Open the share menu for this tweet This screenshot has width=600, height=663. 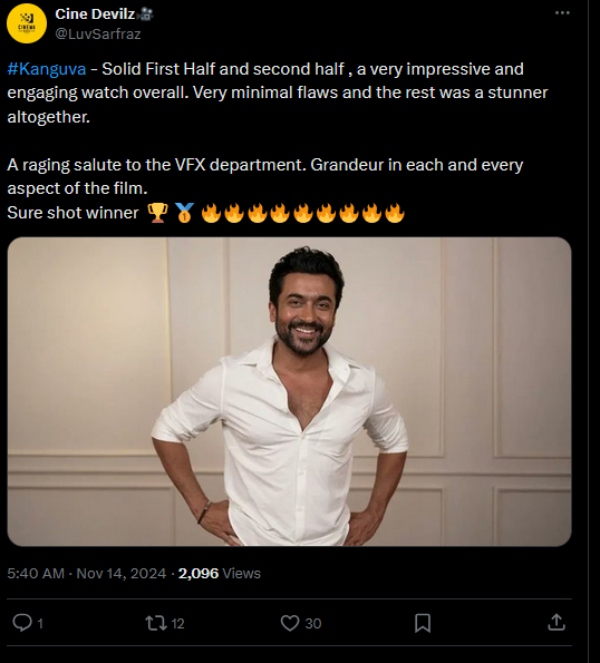tap(557, 622)
